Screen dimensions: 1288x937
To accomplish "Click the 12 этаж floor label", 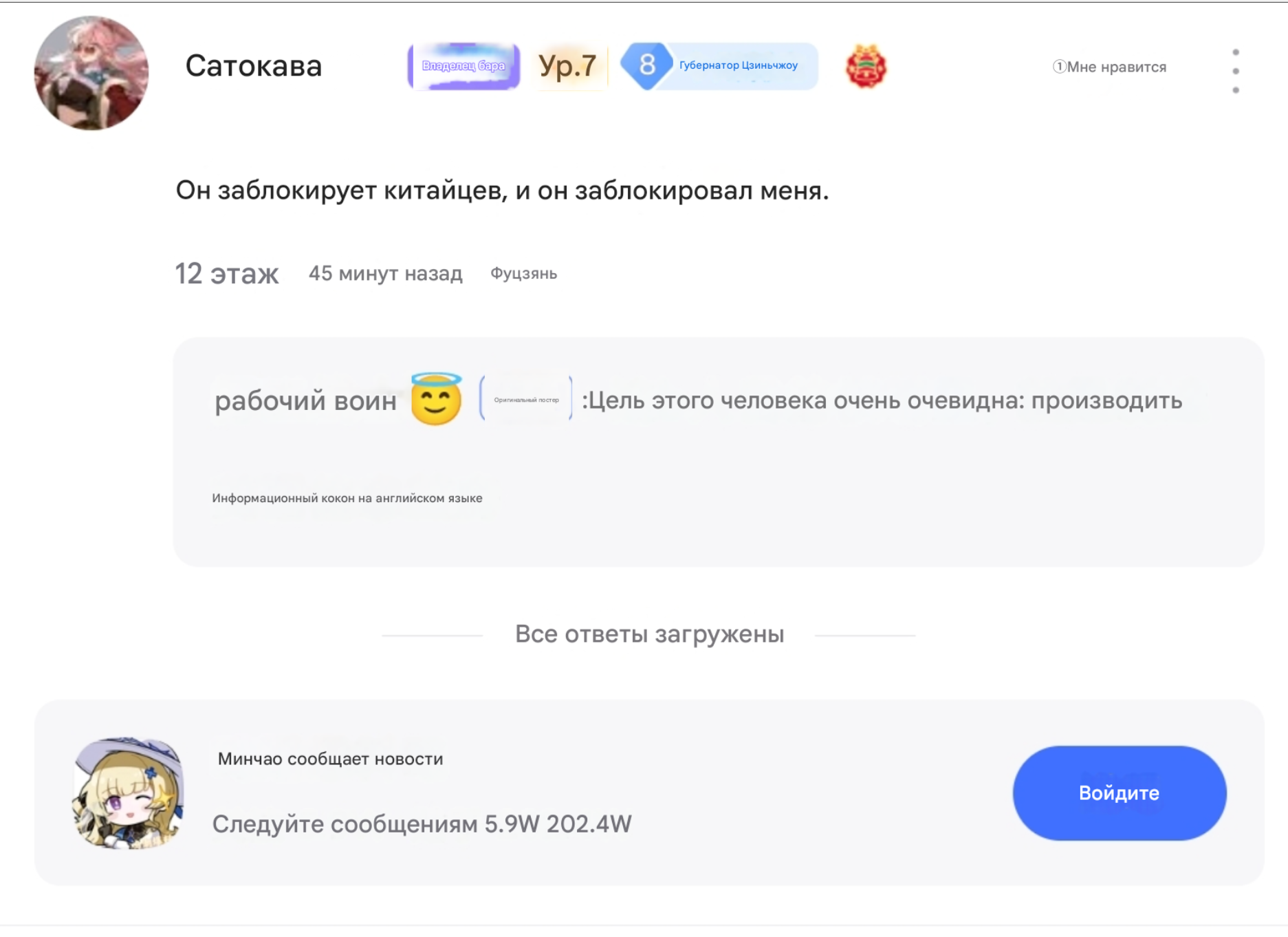I will [227, 274].
